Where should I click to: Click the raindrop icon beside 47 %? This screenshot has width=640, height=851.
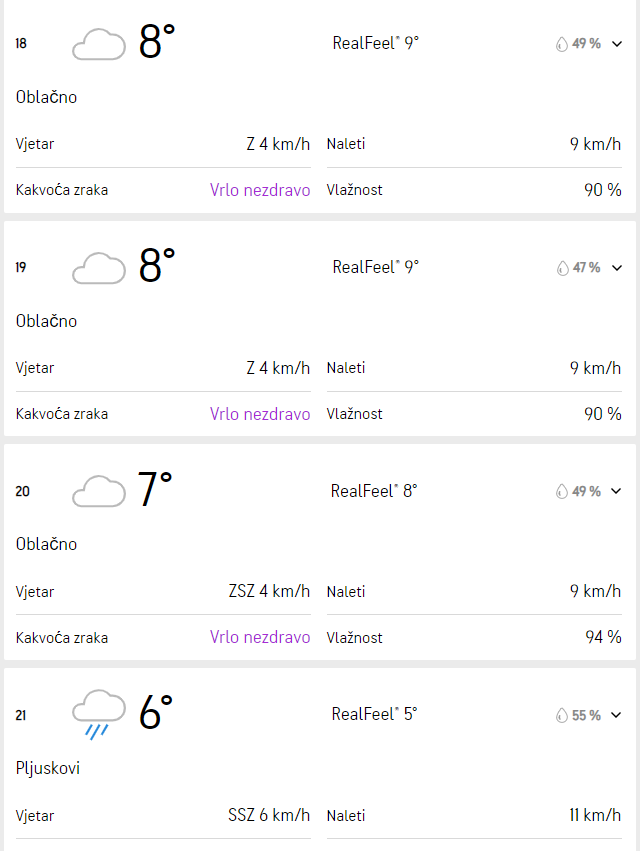[562, 268]
